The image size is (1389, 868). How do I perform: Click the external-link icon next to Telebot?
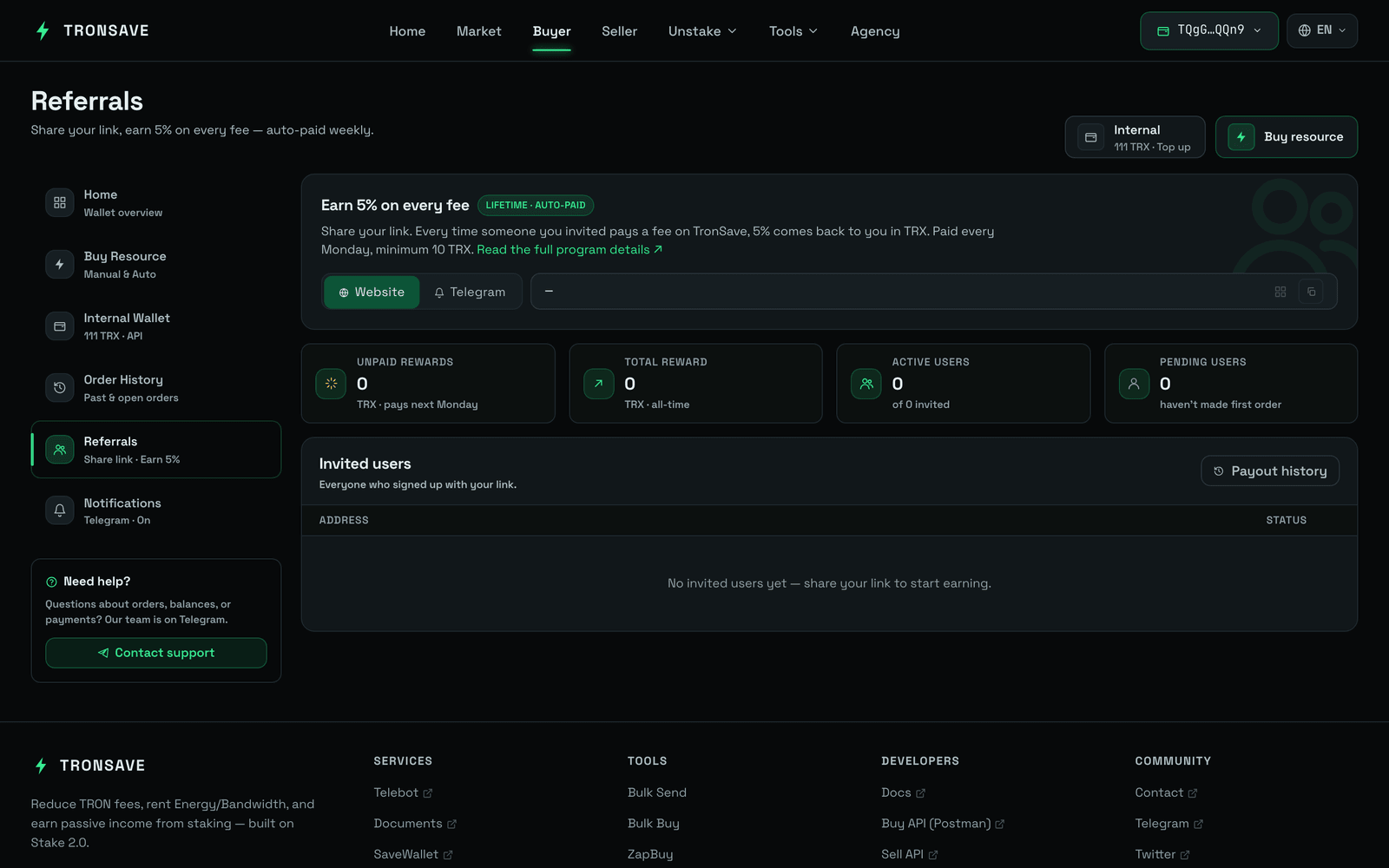point(427,793)
